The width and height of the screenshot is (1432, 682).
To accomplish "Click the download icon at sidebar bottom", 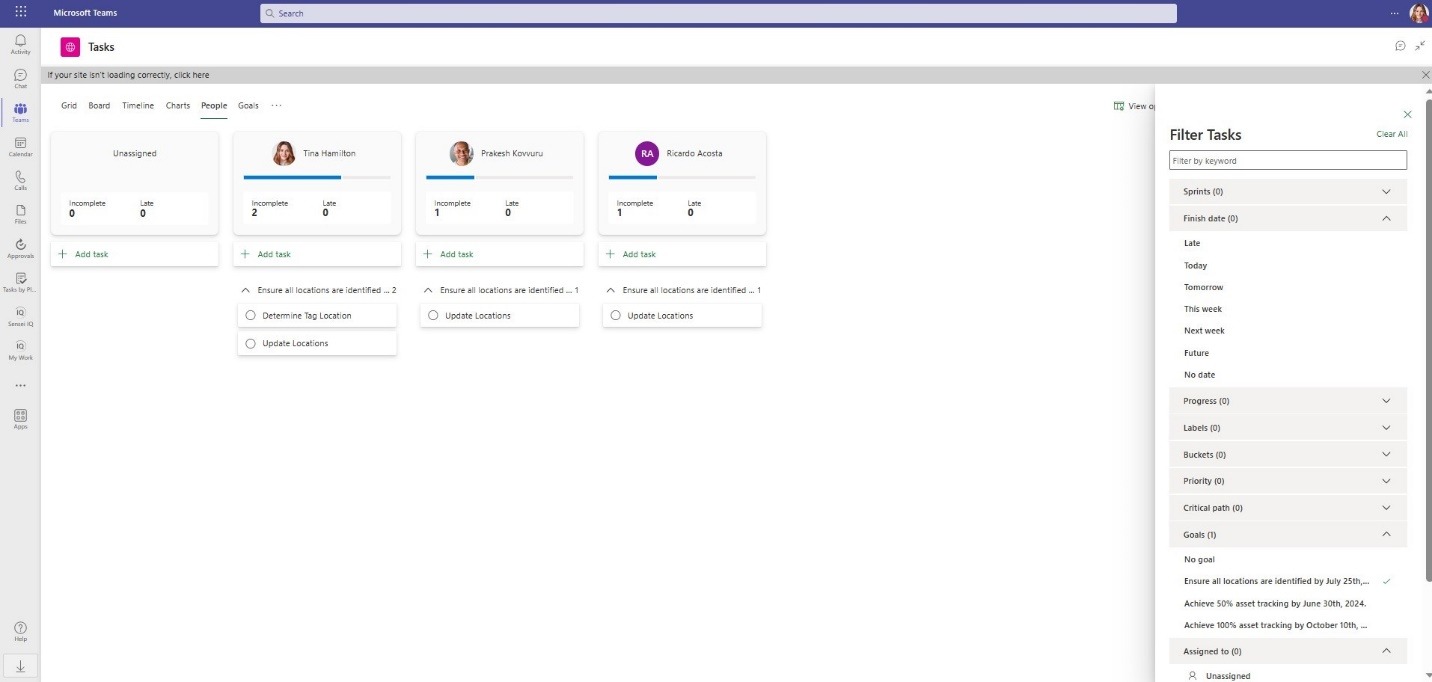I will click(x=20, y=666).
